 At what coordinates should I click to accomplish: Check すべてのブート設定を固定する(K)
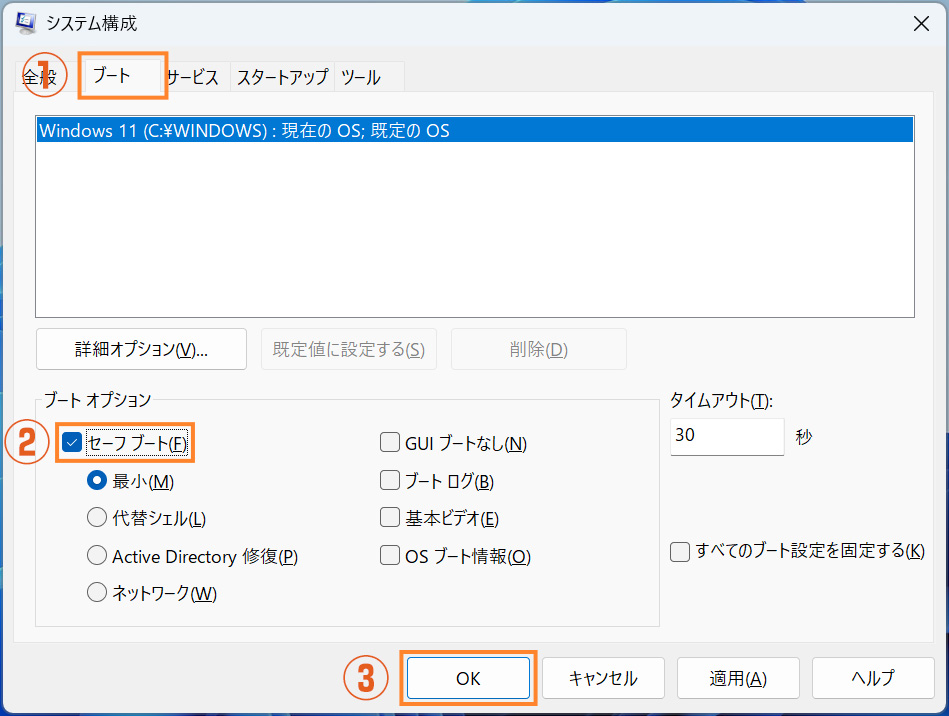point(680,551)
